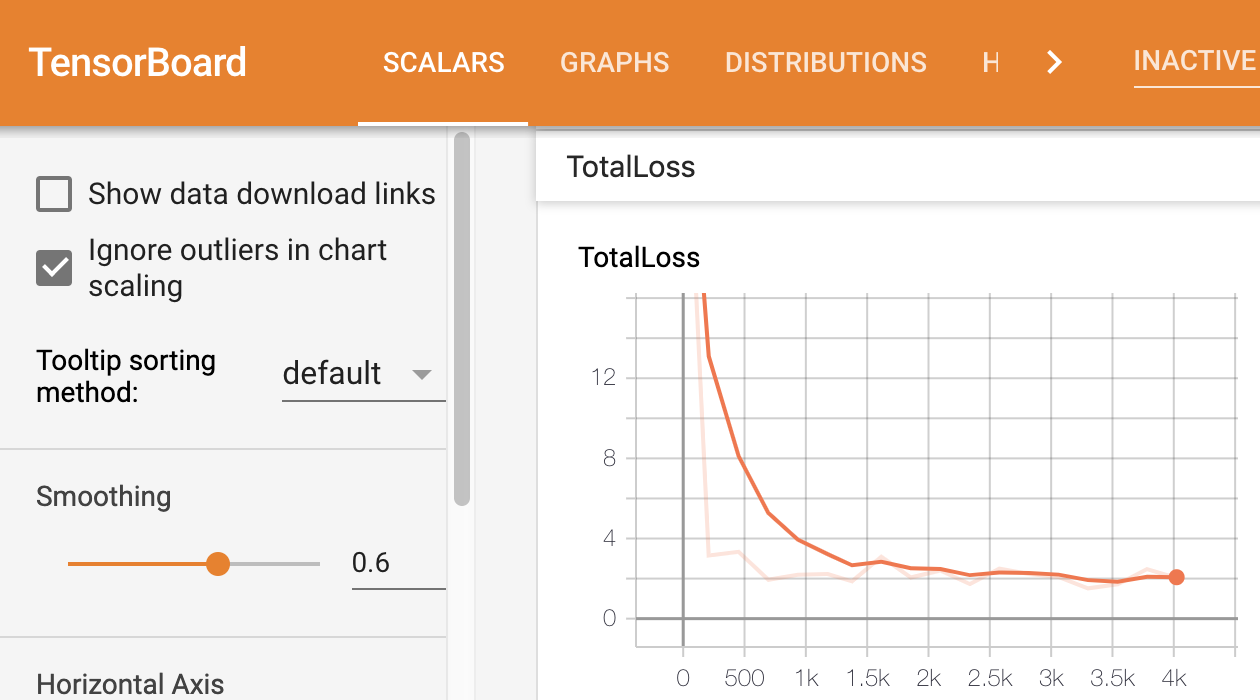This screenshot has width=1260, height=700.
Task: Click the 4k x-axis label
Action: (x=1175, y=679)
